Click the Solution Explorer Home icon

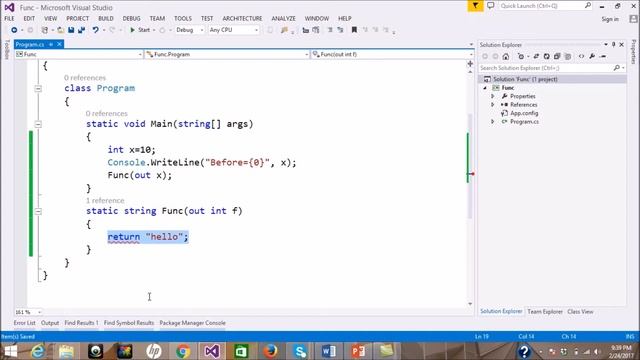tap(506, 56)
